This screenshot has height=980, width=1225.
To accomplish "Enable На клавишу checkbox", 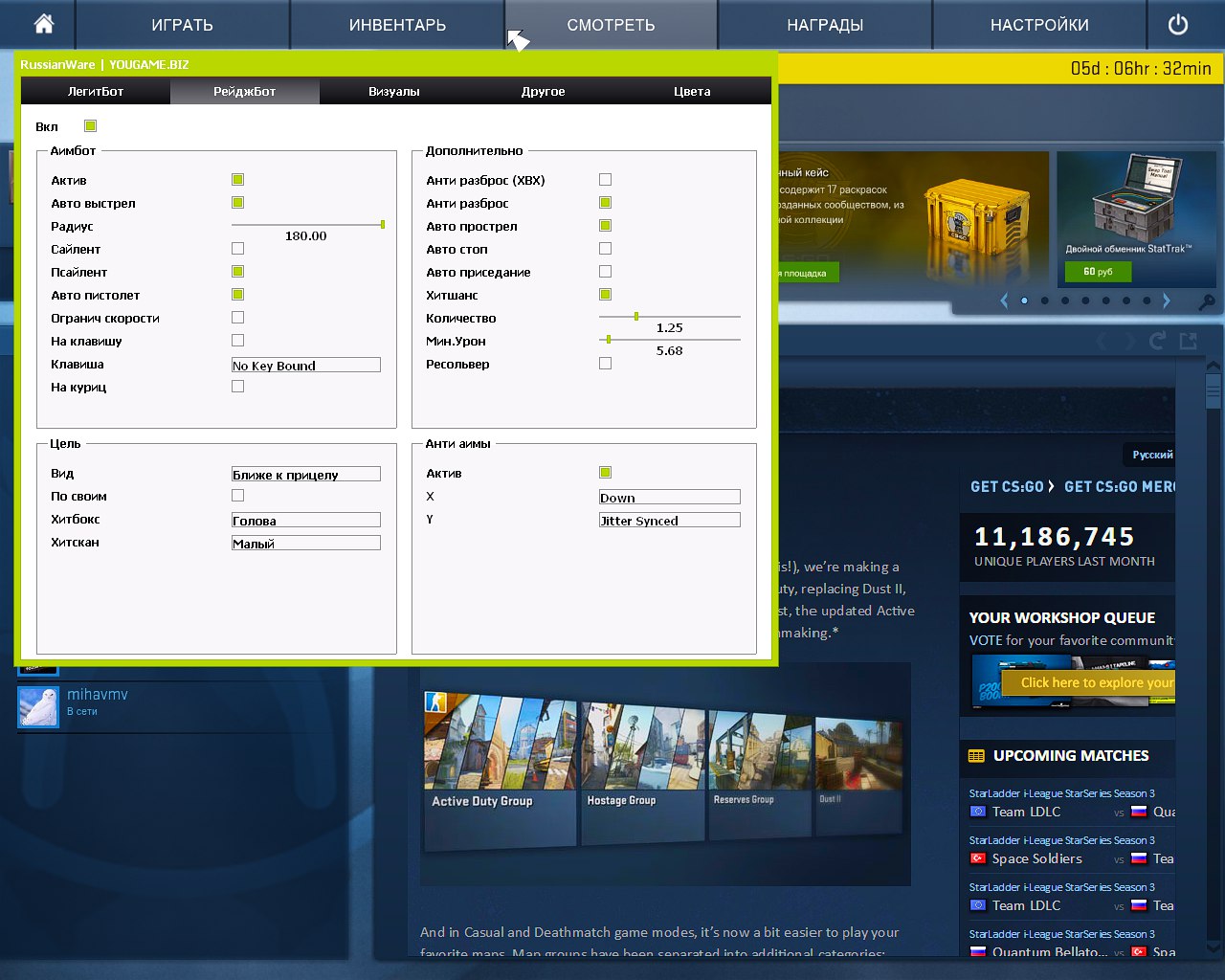I will tap(238, 340).
